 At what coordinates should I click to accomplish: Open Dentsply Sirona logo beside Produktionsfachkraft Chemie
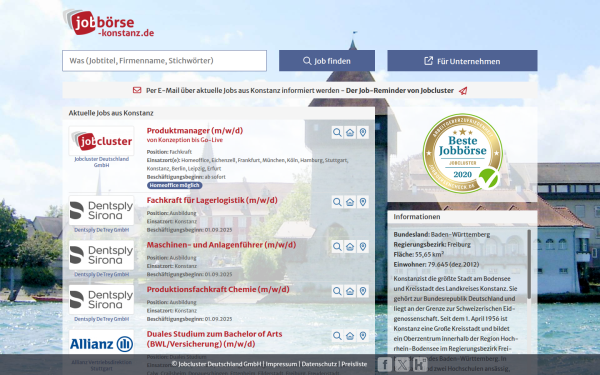click(101, 300)
